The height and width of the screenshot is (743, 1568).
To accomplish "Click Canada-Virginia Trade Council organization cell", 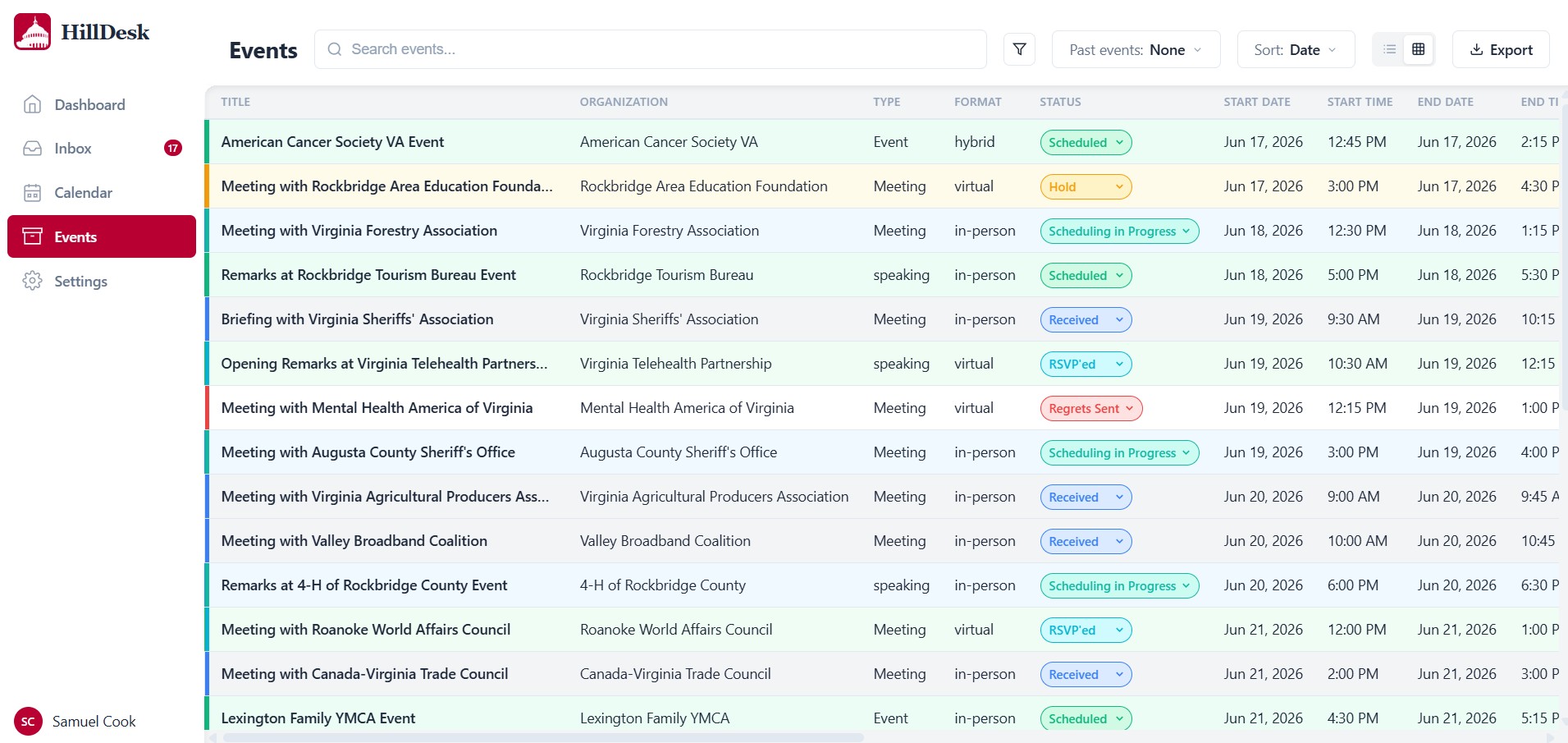I will click(x=675, y=674).
